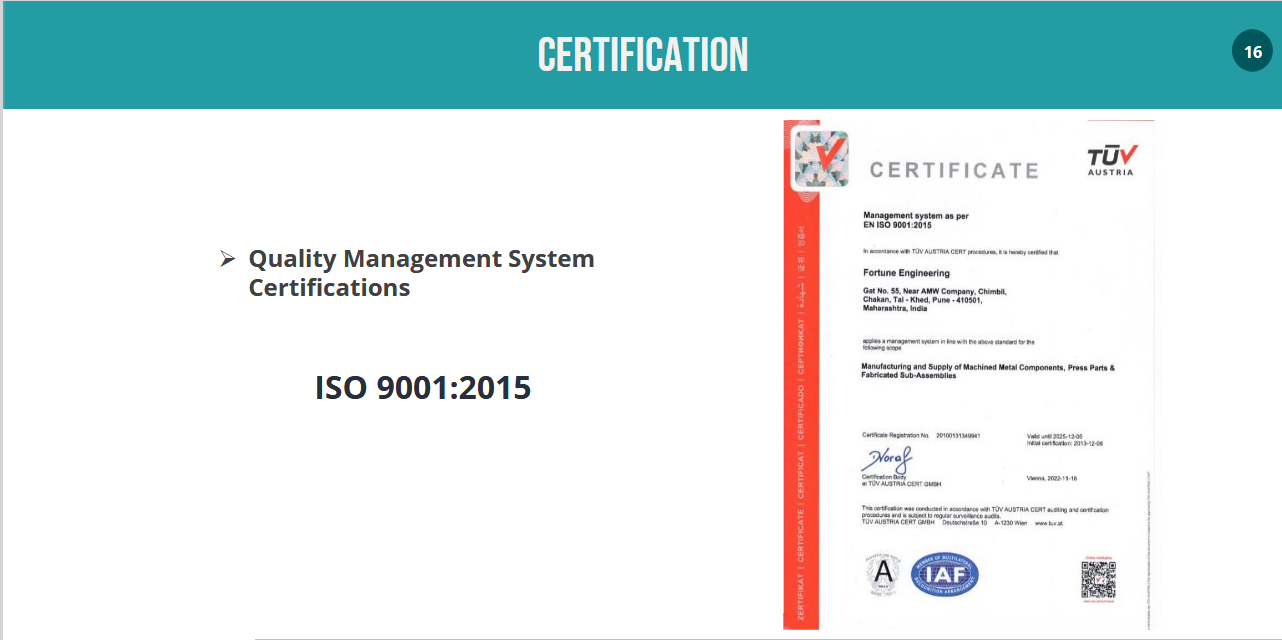Click the holographic checkmark emblem on certificate

point(821,159)
